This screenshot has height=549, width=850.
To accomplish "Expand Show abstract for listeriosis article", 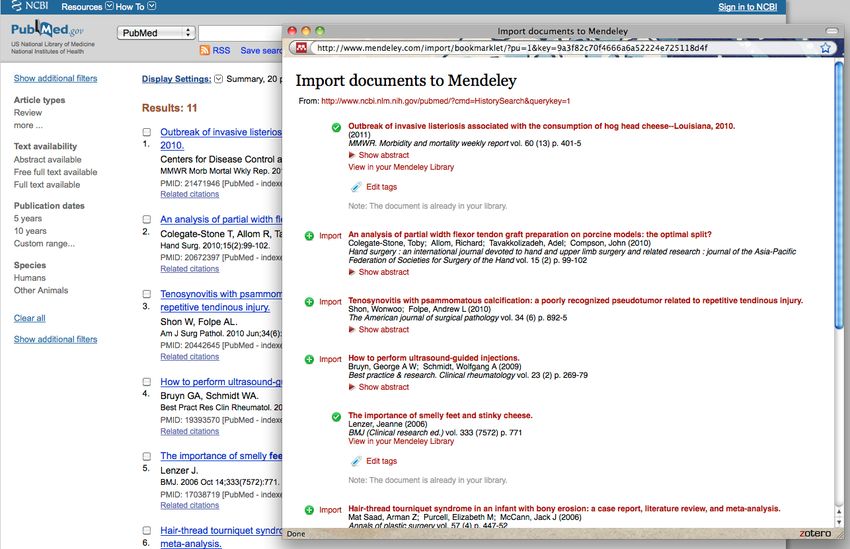I will click(378, 155).
